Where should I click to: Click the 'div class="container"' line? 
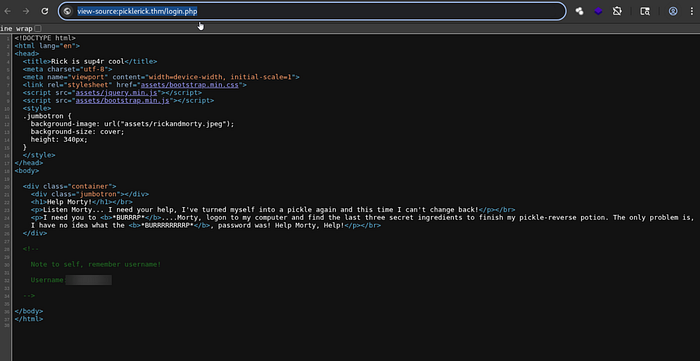point(70,187)
